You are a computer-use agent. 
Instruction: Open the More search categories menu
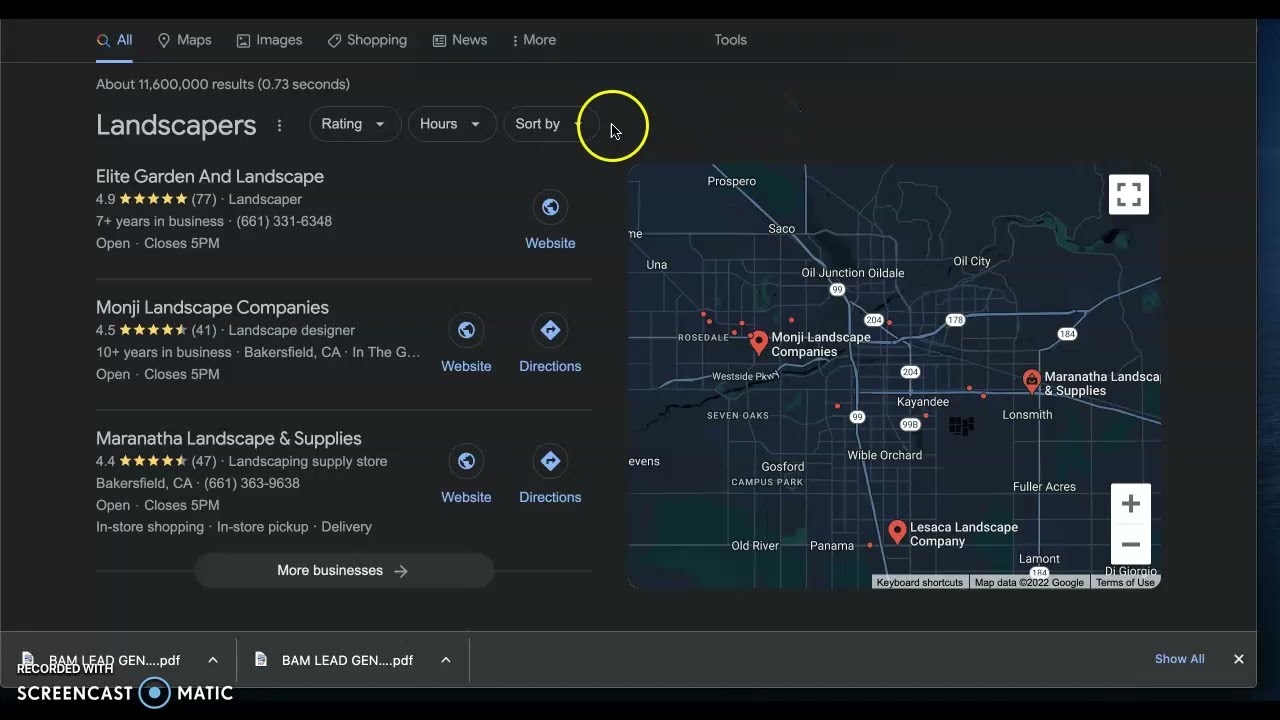533,40
